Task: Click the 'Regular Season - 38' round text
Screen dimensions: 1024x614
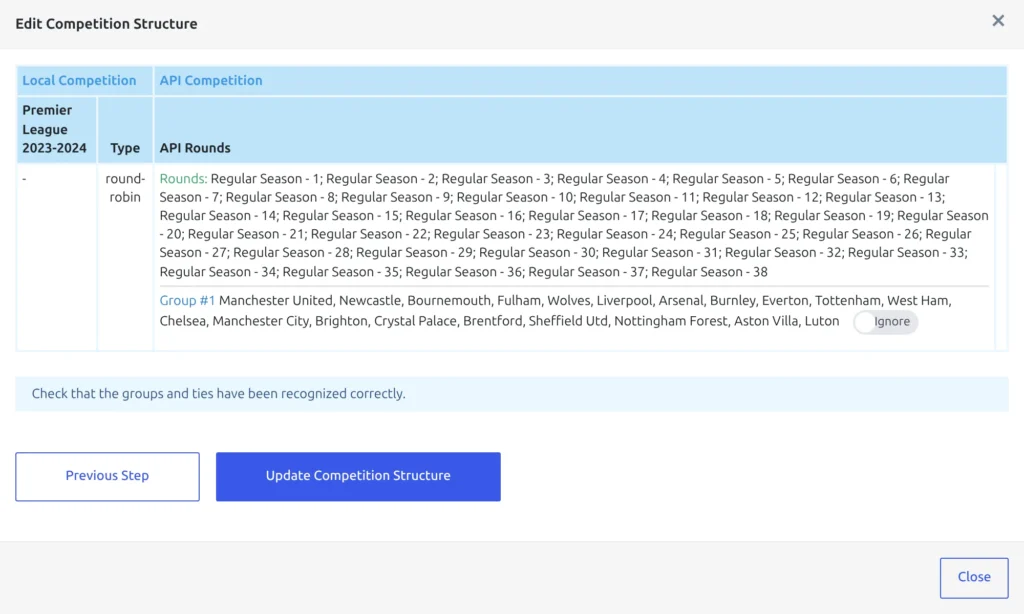Action: coord(709,272)
